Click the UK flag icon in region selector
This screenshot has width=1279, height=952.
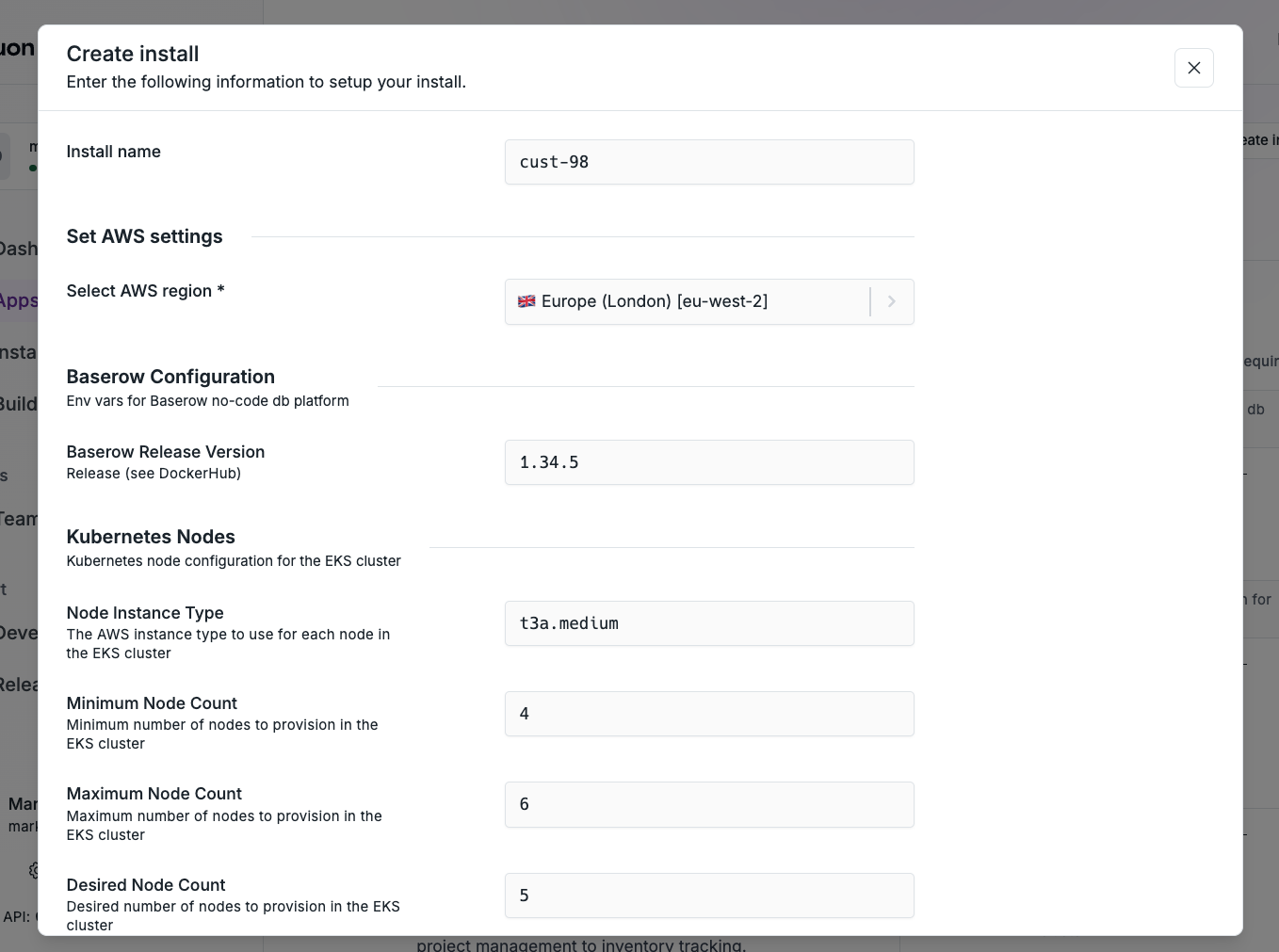tap(526, 301)
